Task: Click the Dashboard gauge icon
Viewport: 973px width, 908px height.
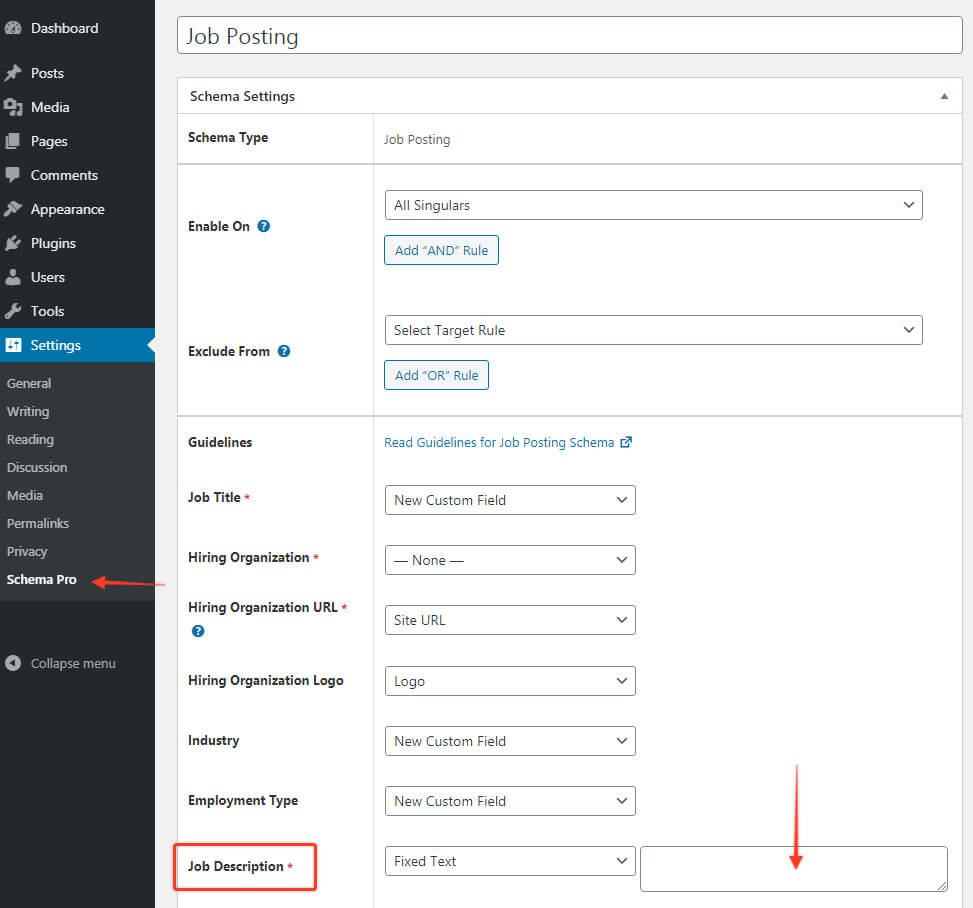Action: [13, 28]
